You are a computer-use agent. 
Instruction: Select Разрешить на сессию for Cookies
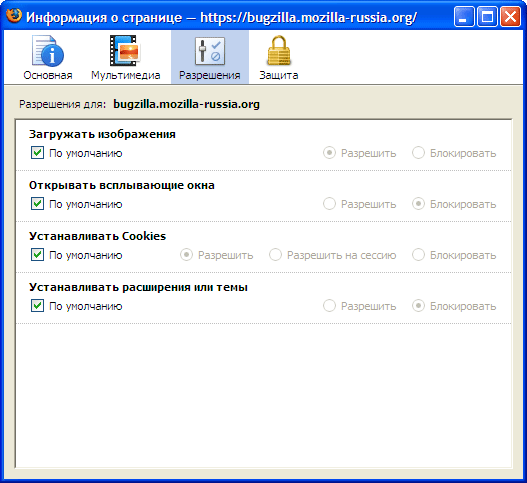275,255
